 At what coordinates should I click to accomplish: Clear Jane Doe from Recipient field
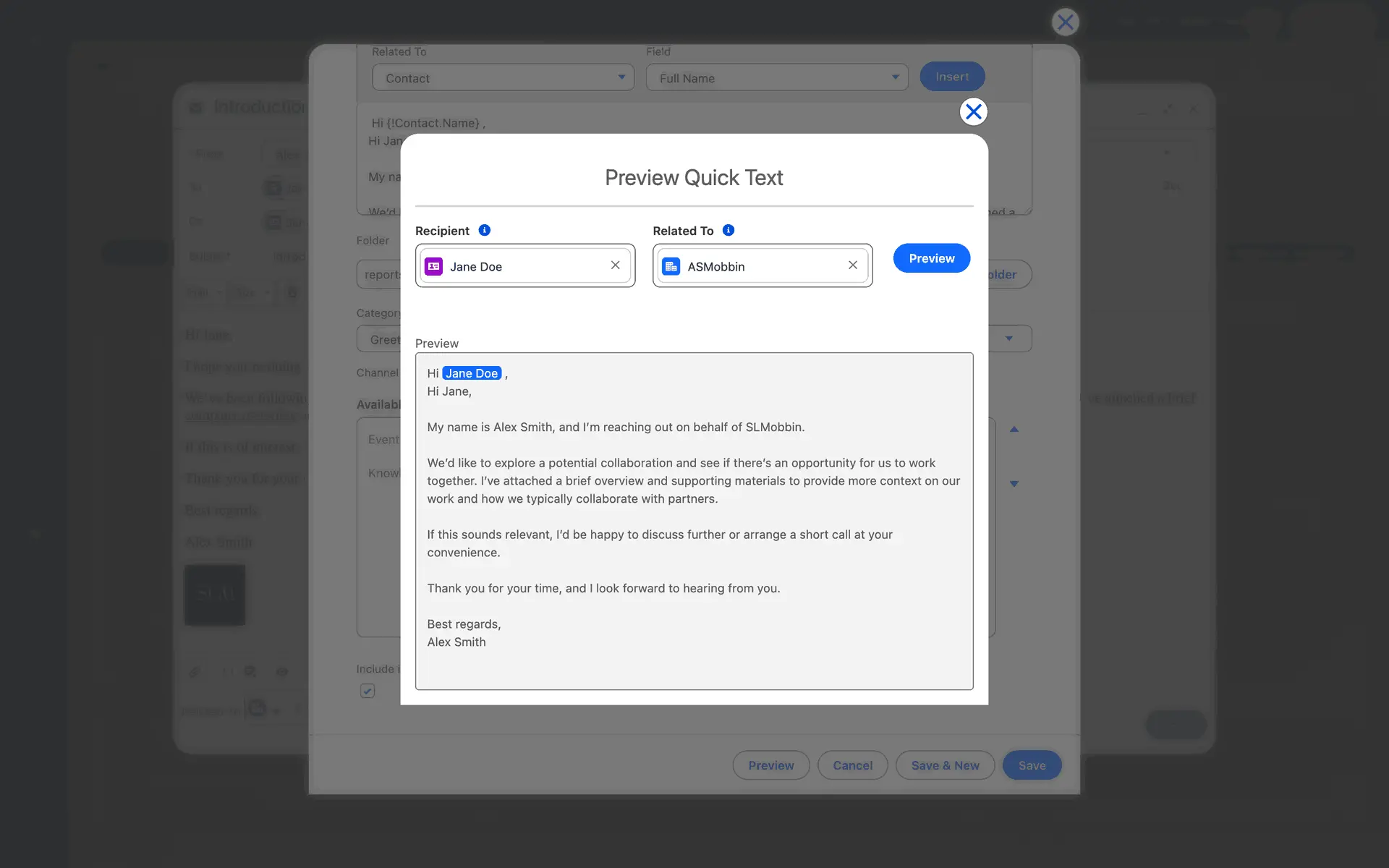[x=615, y=265]
